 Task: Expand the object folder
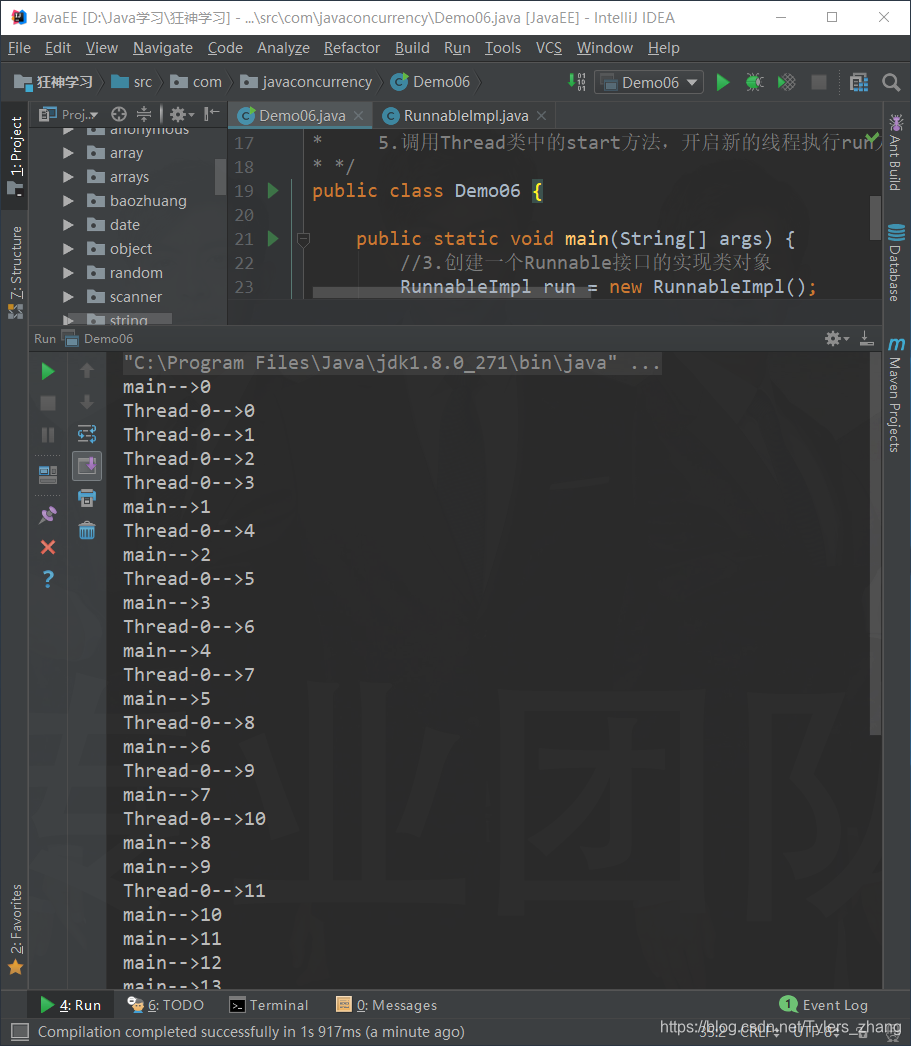[x=68, y=249]
